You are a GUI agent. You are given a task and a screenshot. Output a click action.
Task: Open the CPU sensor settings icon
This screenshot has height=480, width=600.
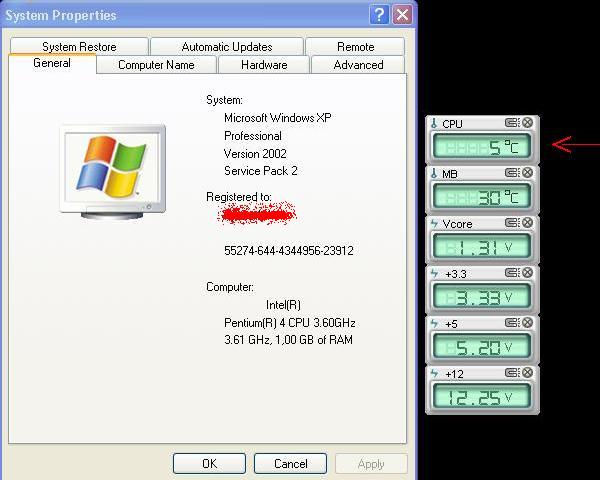point(512,122)
